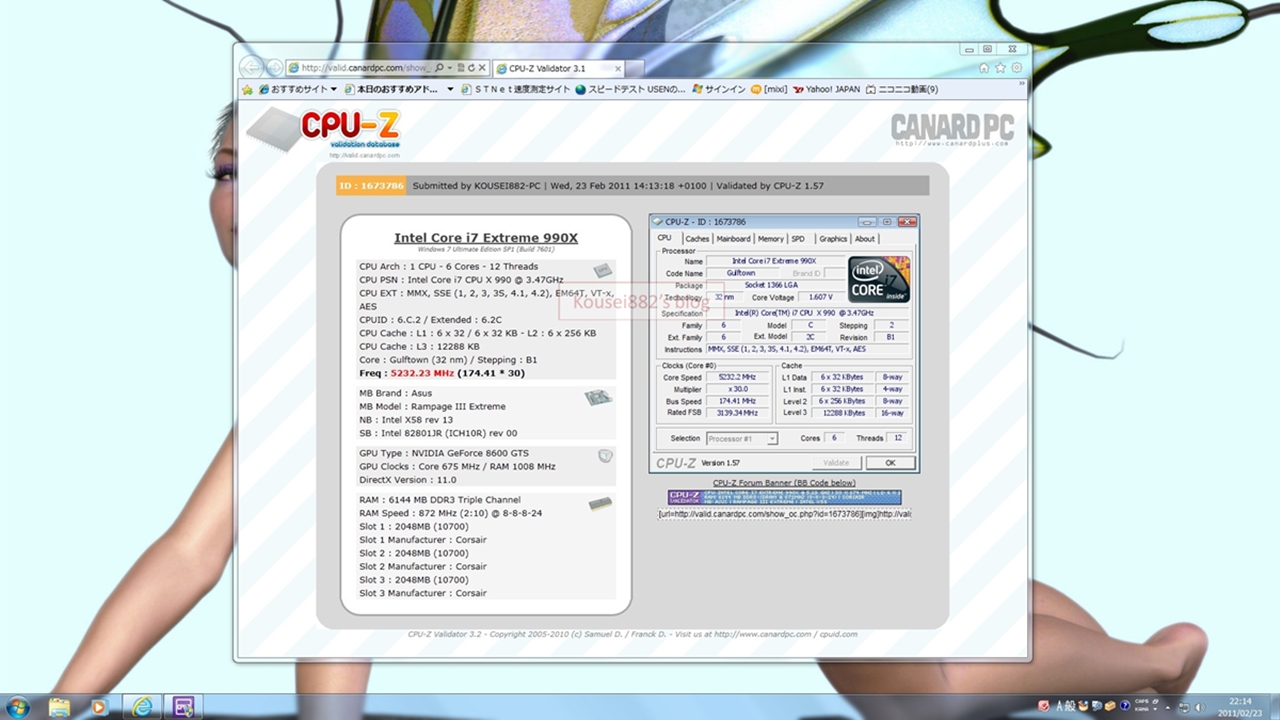Open the http://www.canardpc.com footer link
1280x720 pixels.
(x=765, y=634)
